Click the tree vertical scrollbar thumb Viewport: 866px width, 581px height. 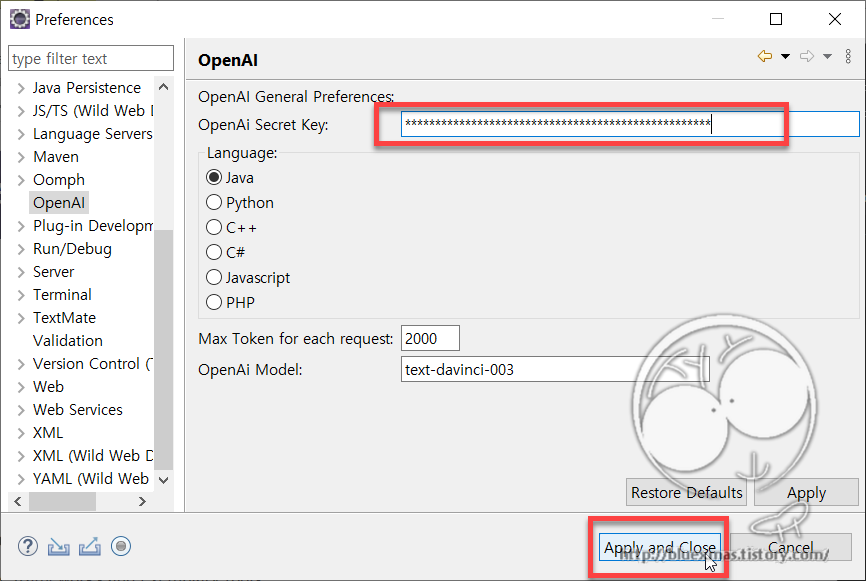tap(163, 349)
